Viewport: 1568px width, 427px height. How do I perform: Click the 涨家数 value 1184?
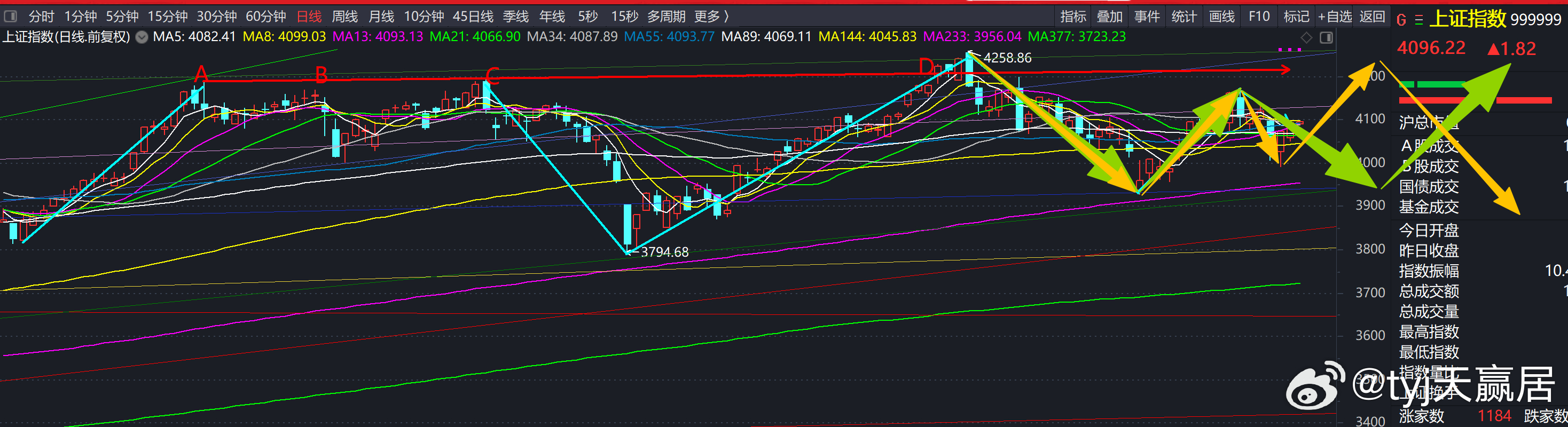(x=1494, y=416)
